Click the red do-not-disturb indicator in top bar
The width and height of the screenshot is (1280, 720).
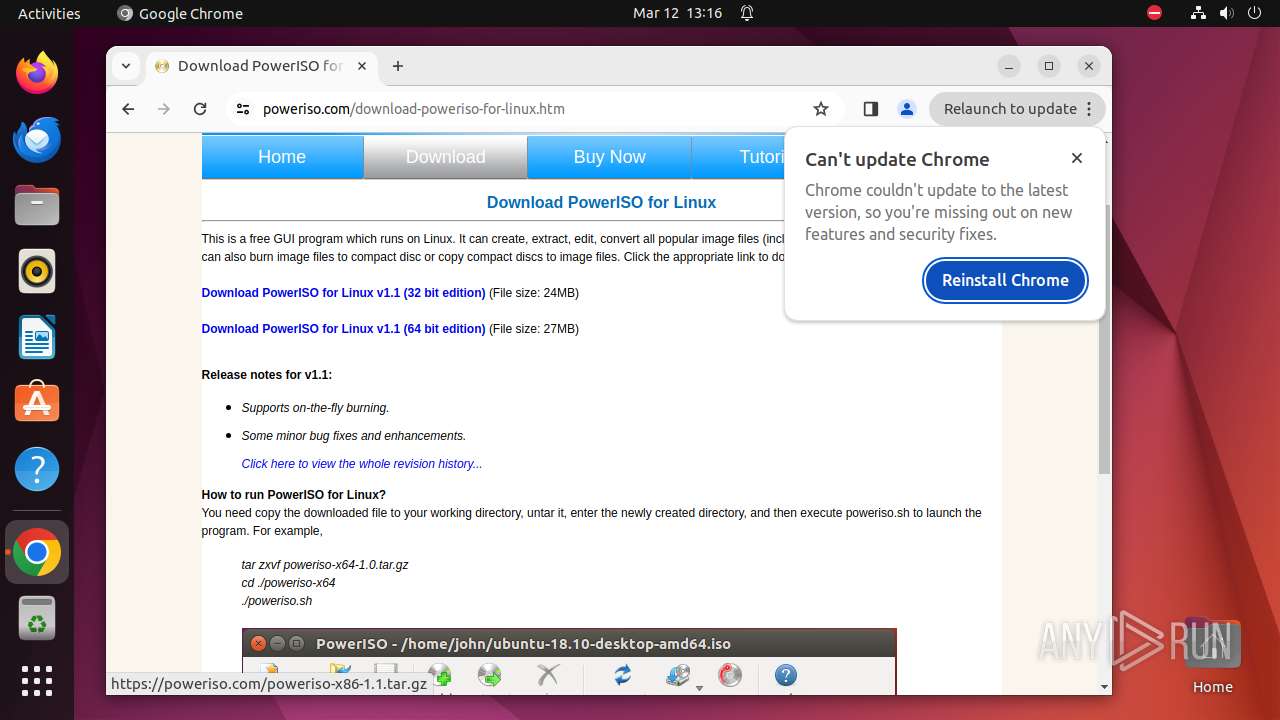click(1155, 13)
